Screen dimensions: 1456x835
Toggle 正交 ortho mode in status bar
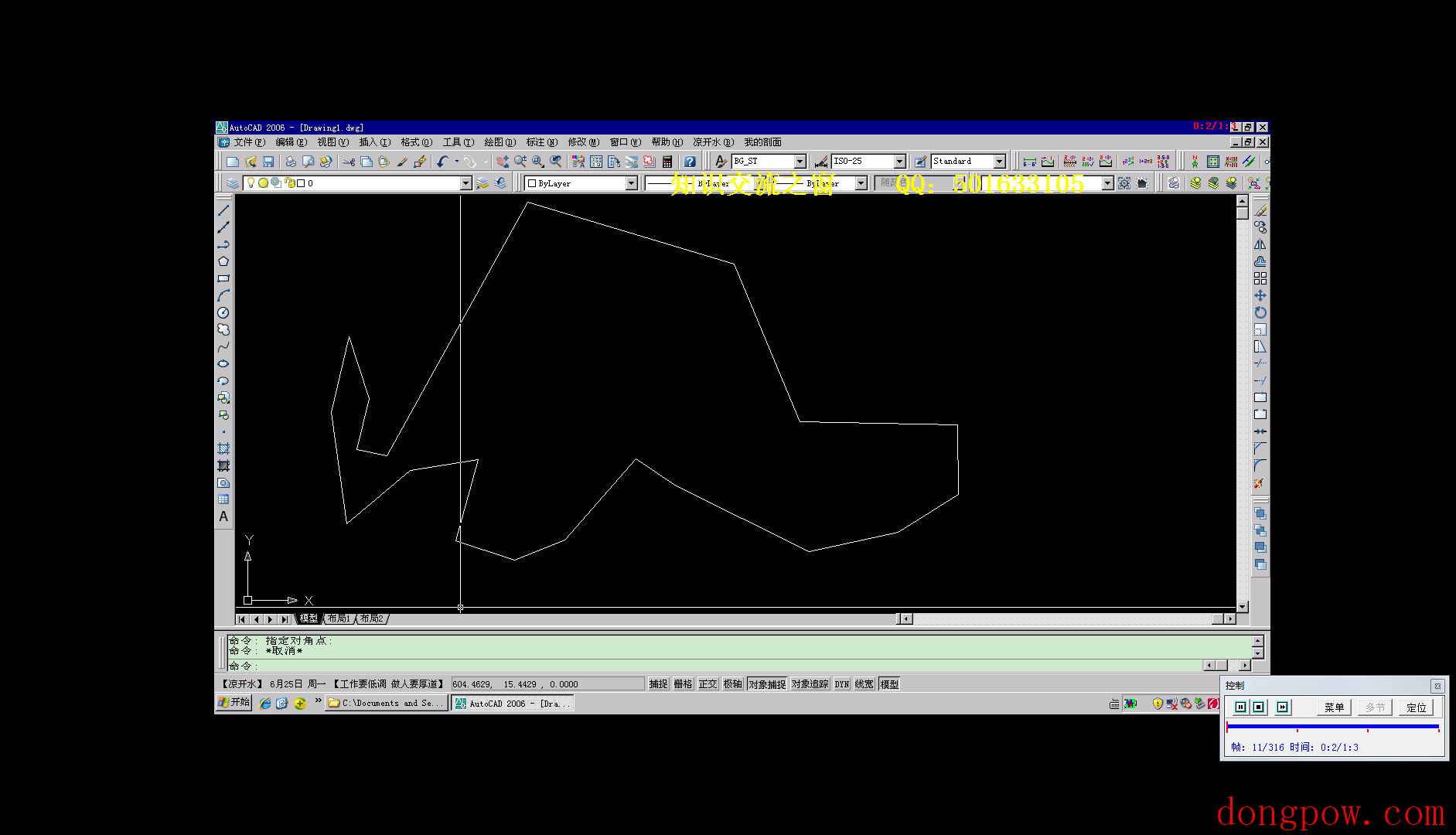point(708,684)
